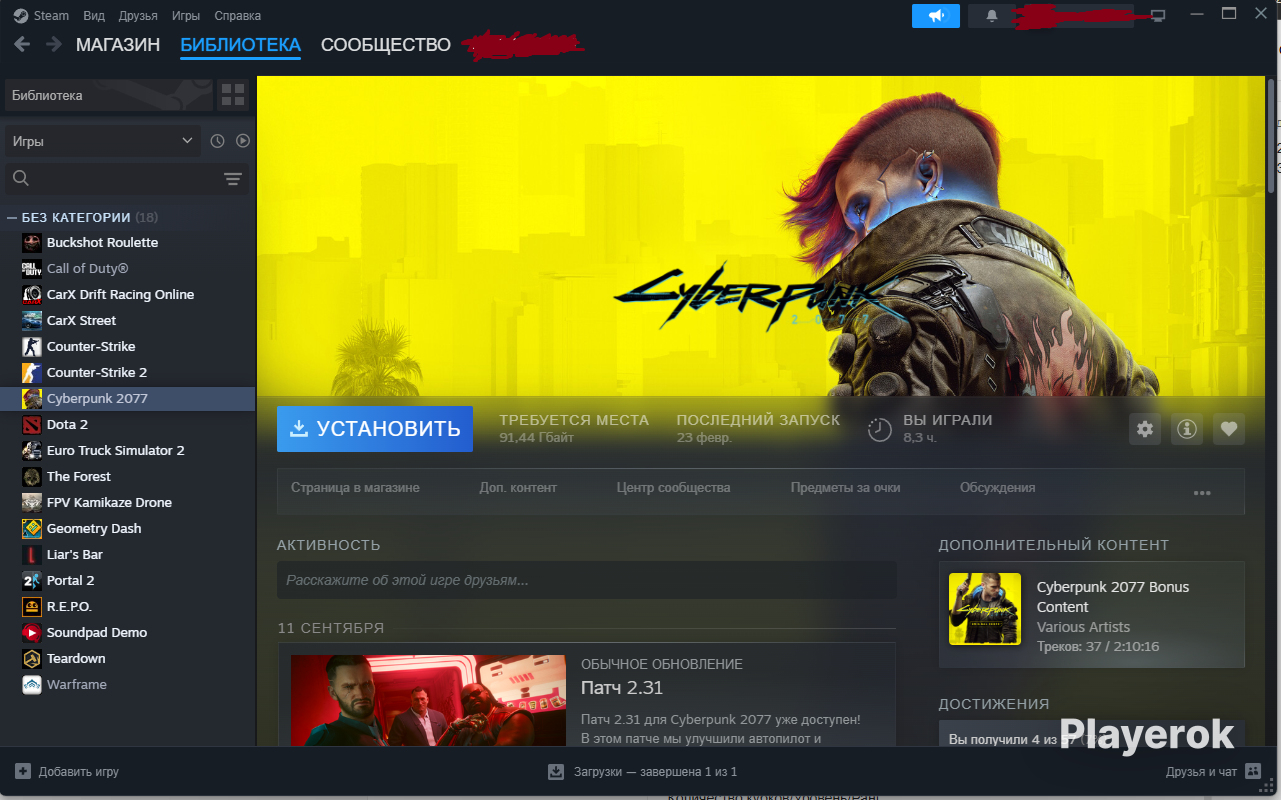
Task: Collapse the БЕЗ КАТЕГОРИИ category
Action: tap(12, 217)
